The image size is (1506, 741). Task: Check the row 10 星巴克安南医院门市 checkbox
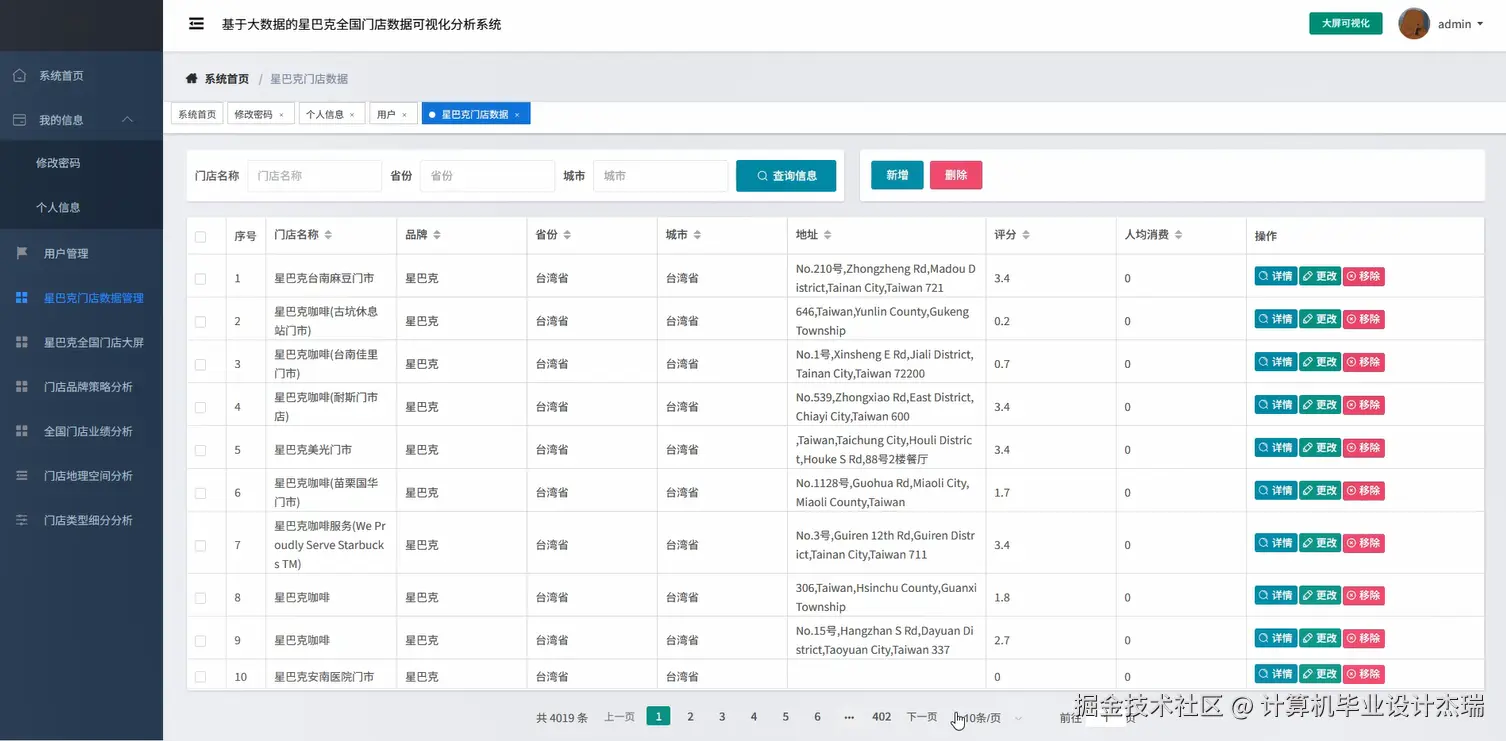200,677
